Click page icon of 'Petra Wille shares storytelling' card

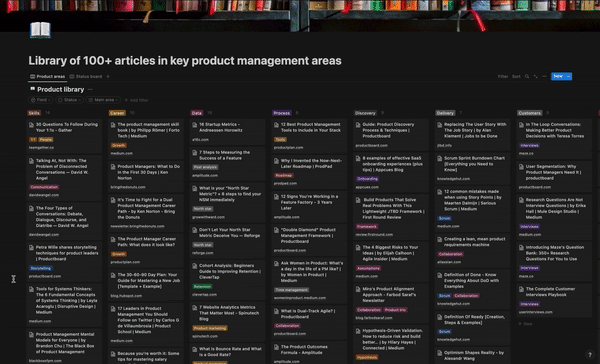pyautogui.click(x=31, y=248)
